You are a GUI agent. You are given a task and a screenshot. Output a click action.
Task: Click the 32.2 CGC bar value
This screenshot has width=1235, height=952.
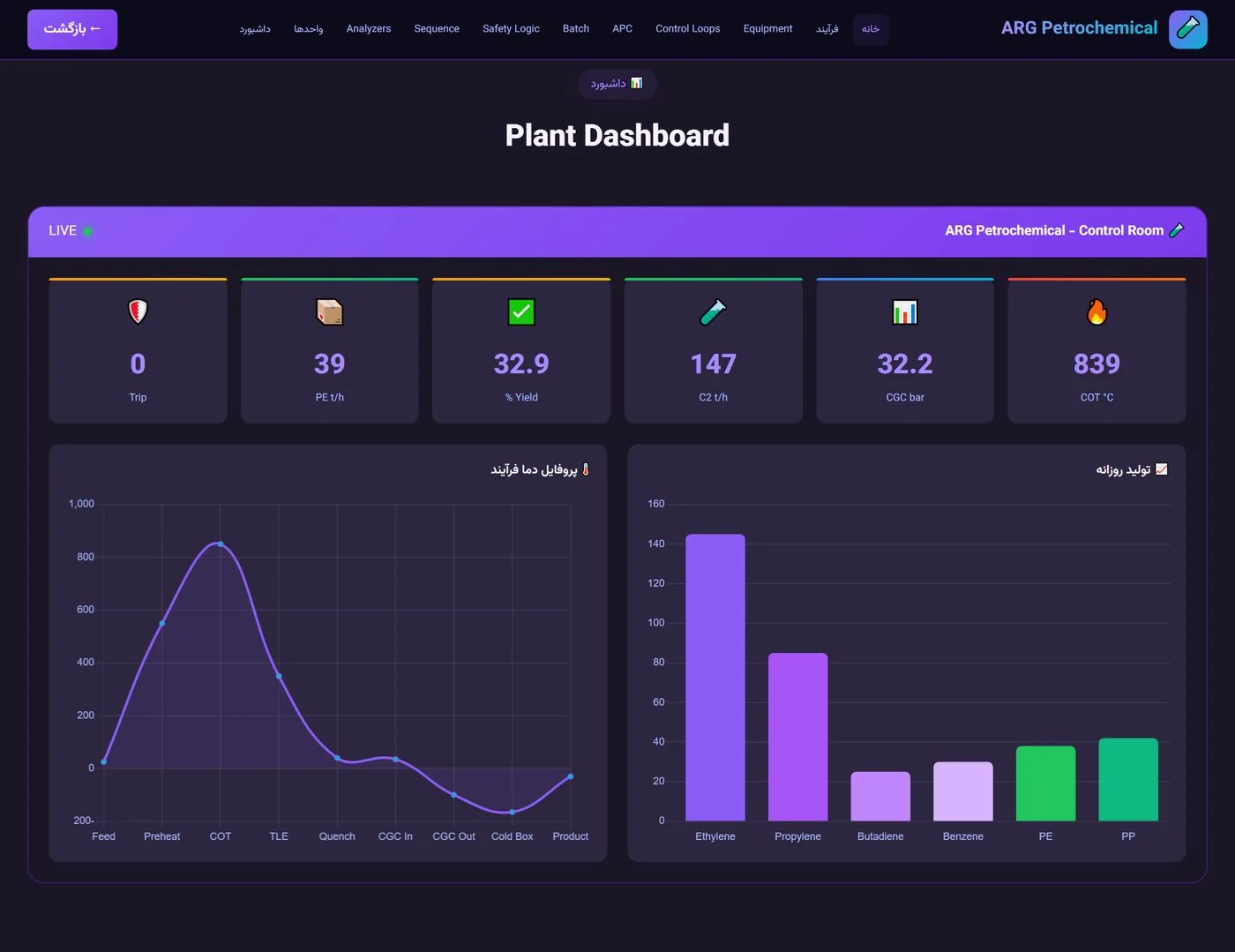(905, 364)
